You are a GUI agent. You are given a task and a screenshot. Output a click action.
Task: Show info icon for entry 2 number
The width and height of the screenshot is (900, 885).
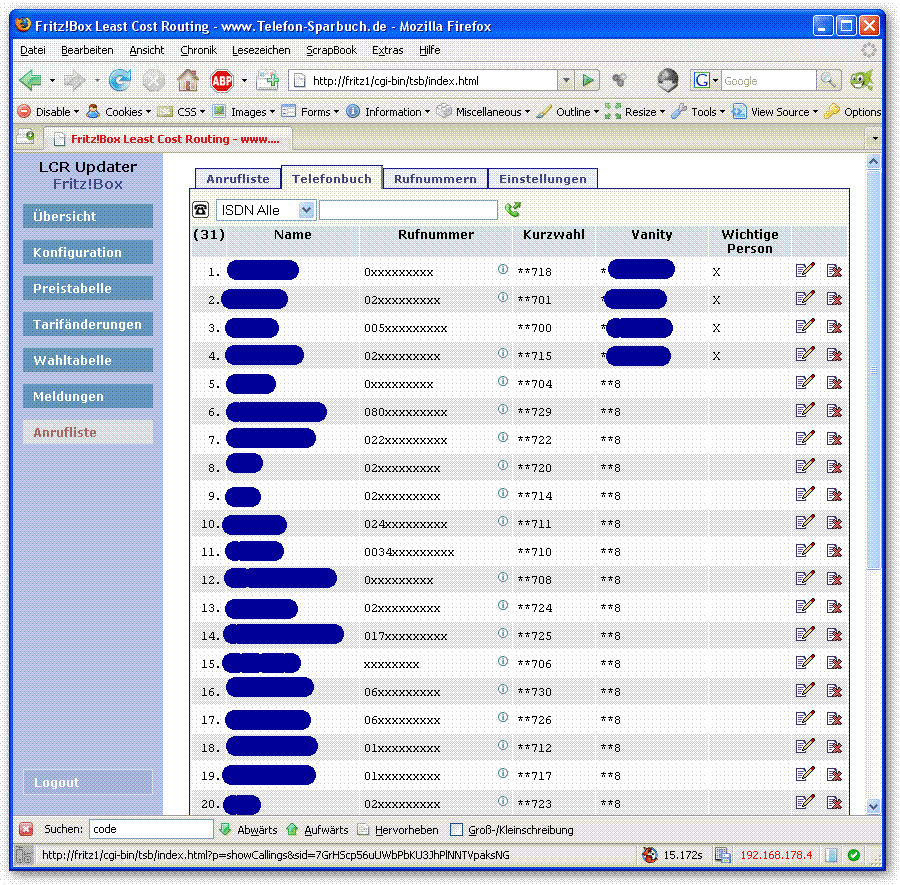503,297
